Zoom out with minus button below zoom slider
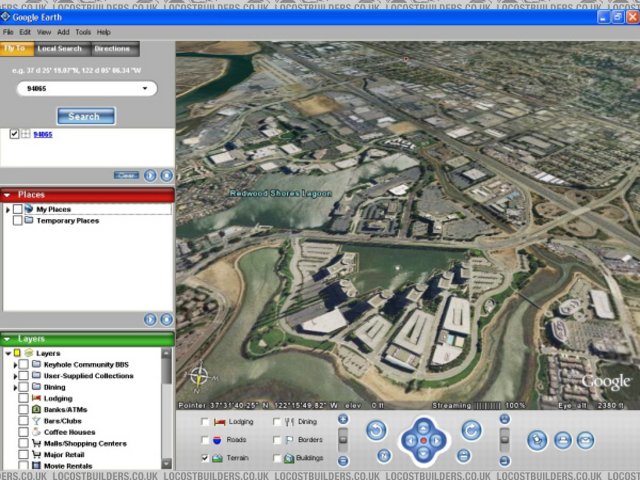640x480 pixels. [343, 461]
